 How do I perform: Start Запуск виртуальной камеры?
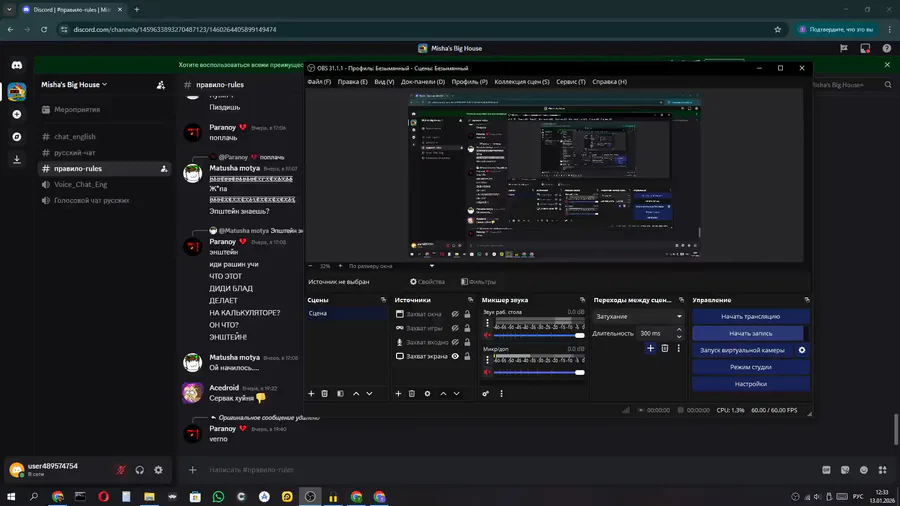click(742, 350)
